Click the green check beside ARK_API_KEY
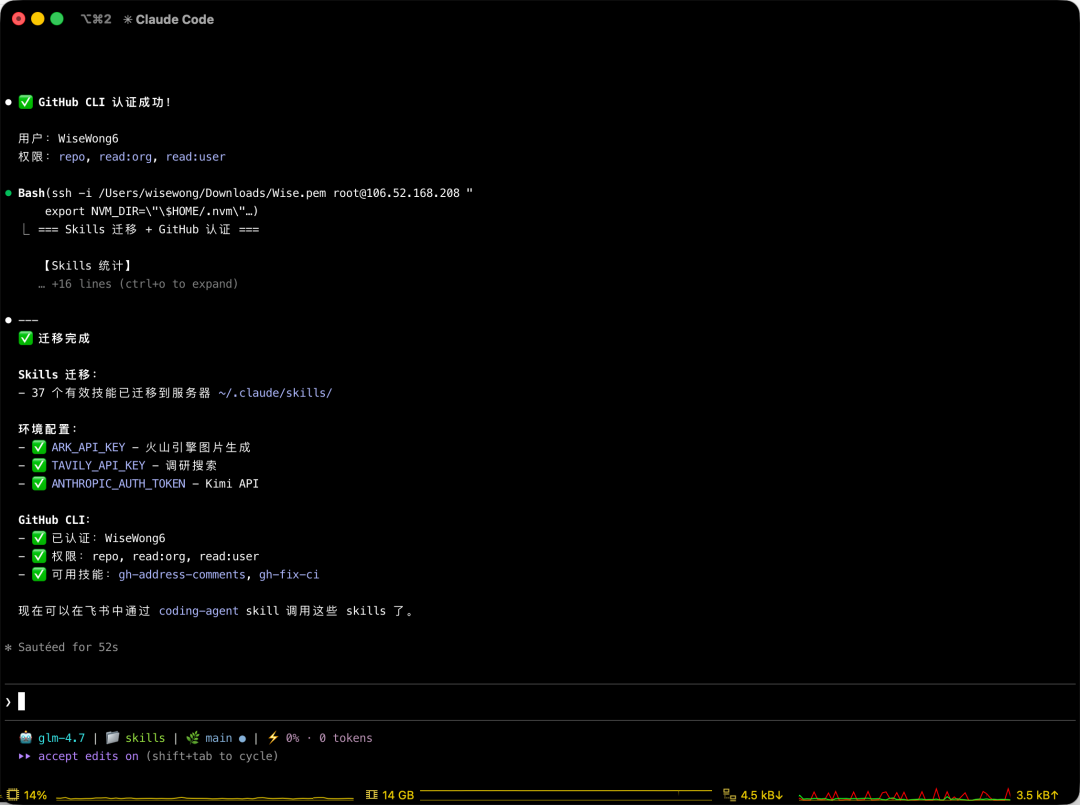 (x=39, y=447)
